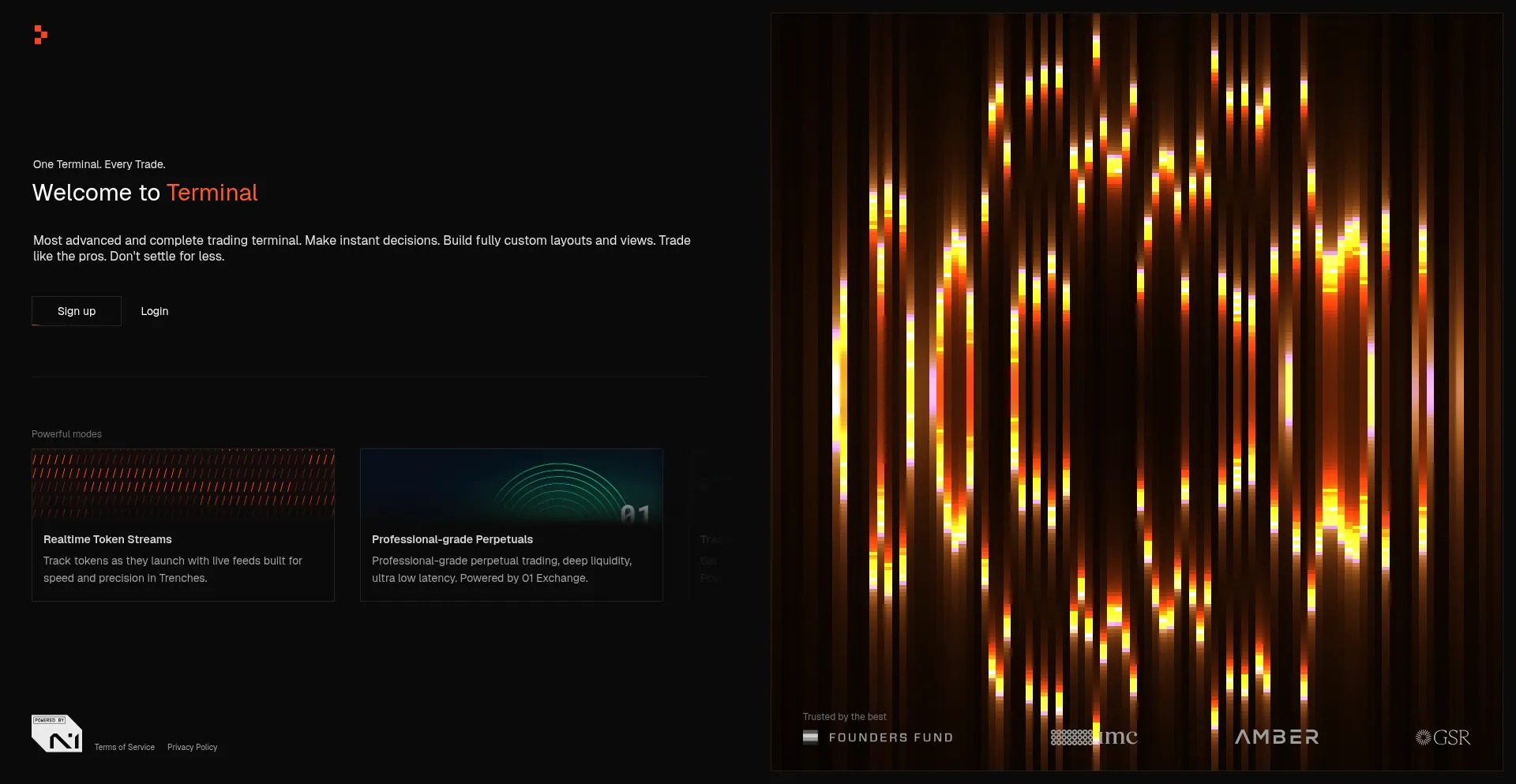Open the Login link
Image resolution: width=1516 pixels, height=784 pixels.
(155, 311)
